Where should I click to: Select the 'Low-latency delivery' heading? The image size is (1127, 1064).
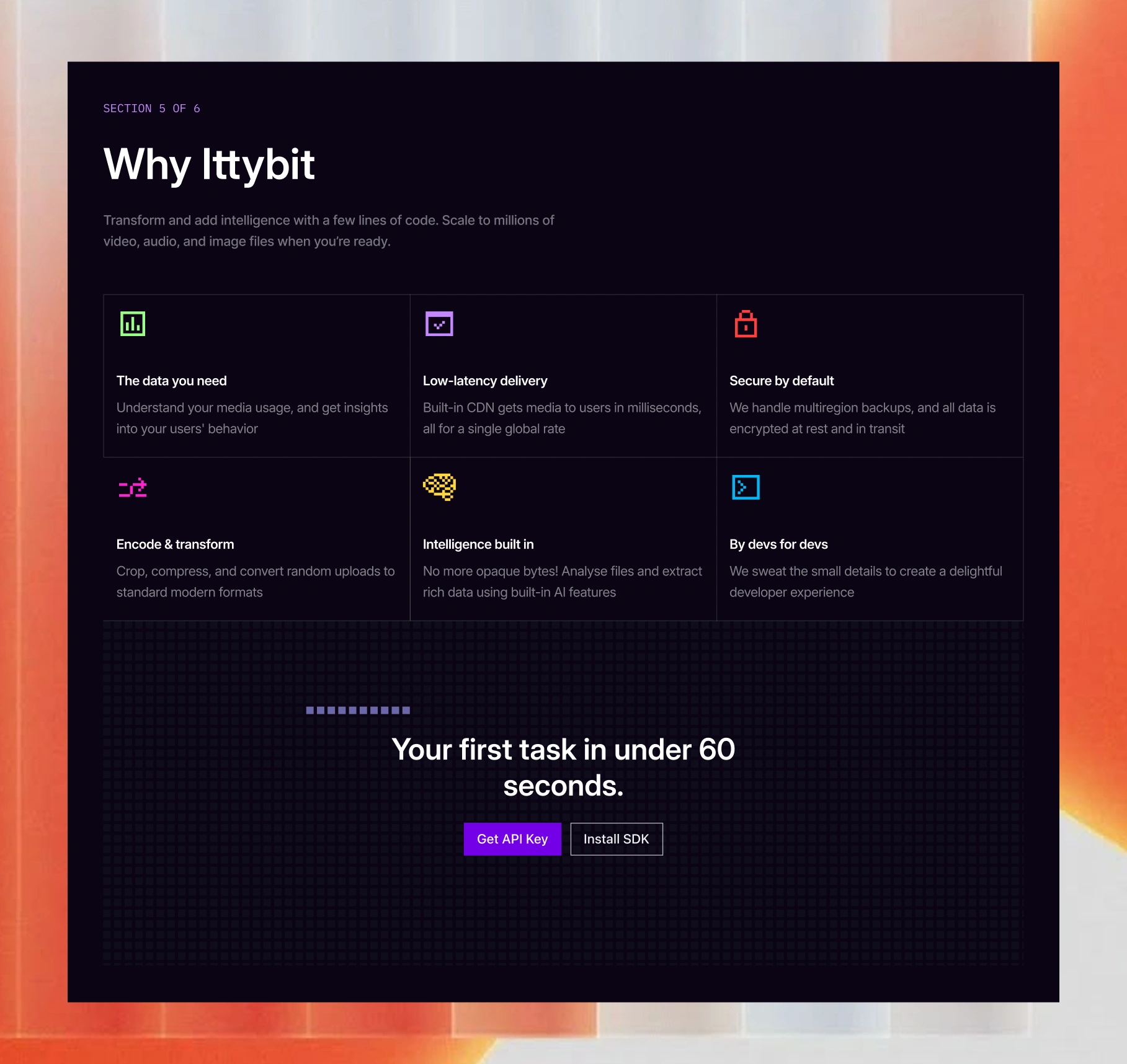point(485,381)
